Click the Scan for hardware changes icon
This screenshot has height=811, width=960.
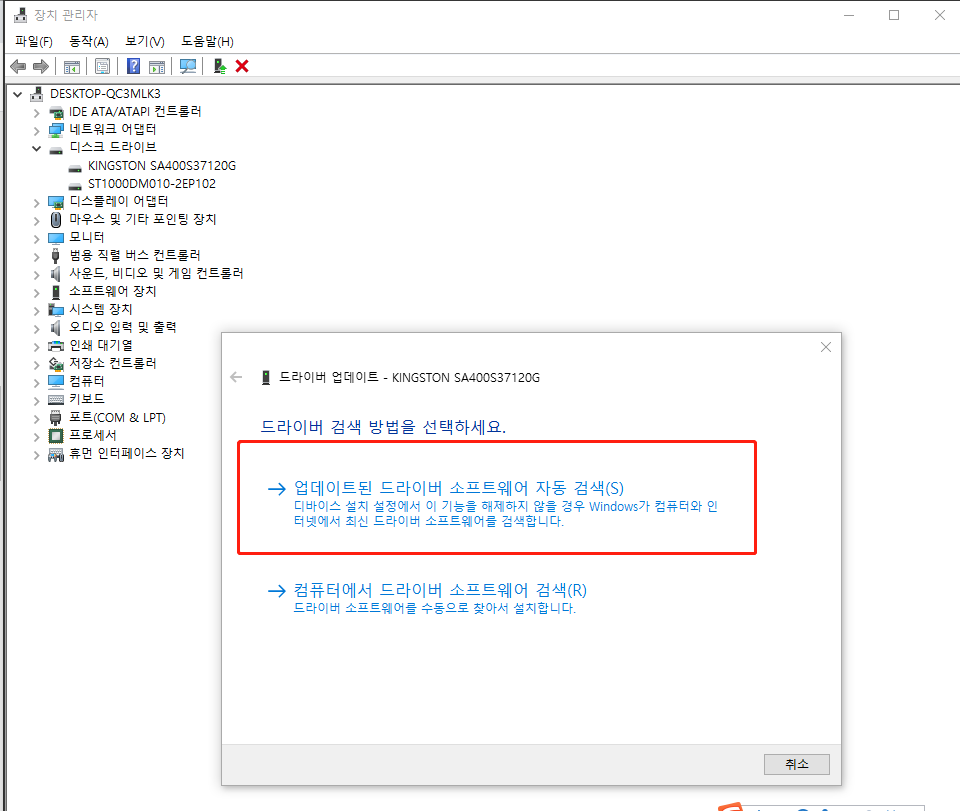click(x=190, y=66)
